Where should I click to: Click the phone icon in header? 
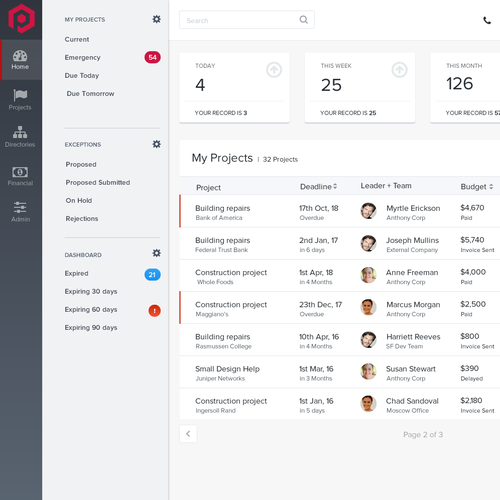(487, 20)
